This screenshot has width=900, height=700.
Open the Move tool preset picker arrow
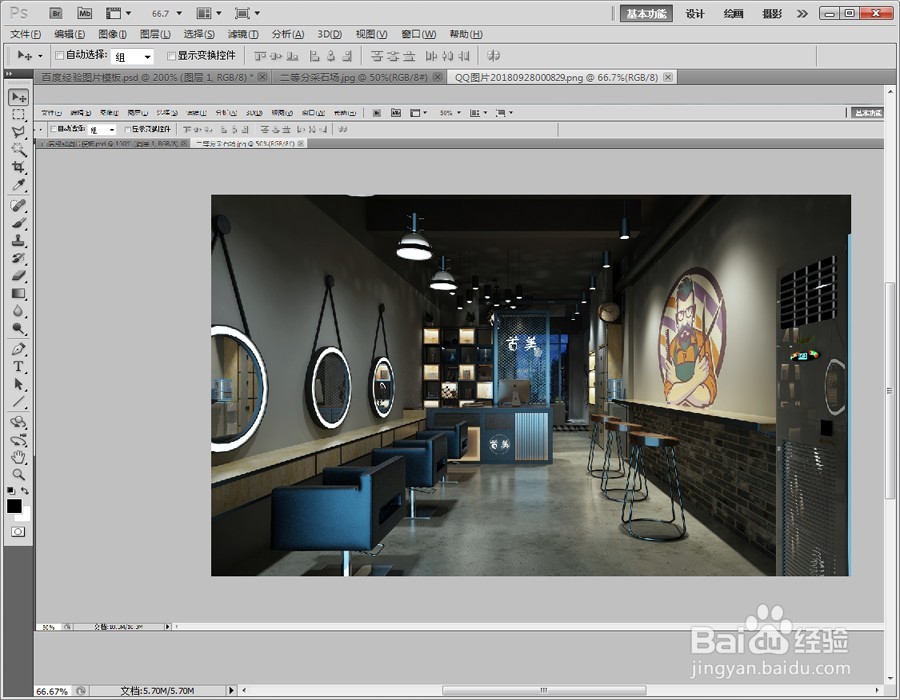point(40,56)
